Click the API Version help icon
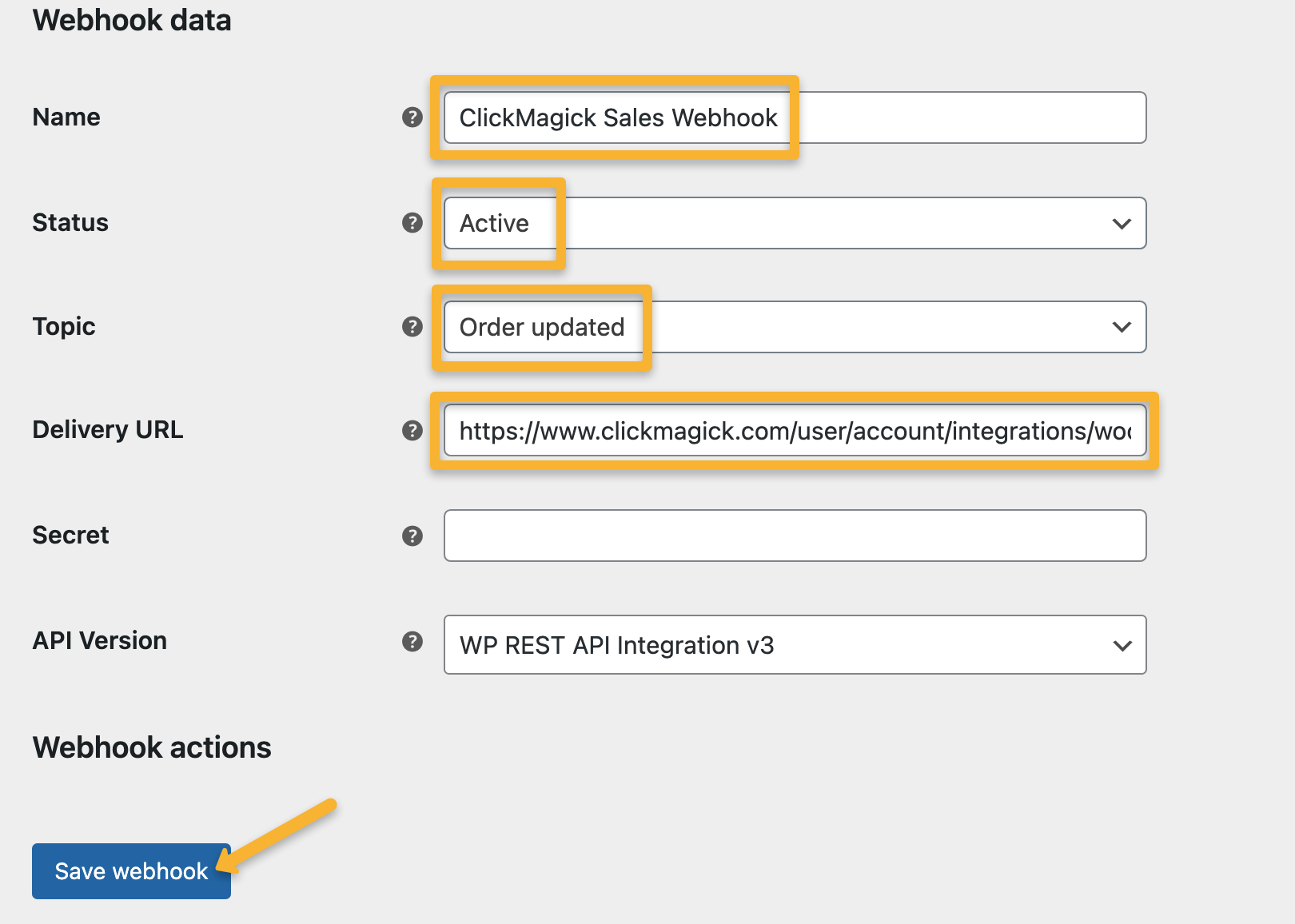This screenshot has height=924, width=1295. pyautogui.click(x=412, y=641)
